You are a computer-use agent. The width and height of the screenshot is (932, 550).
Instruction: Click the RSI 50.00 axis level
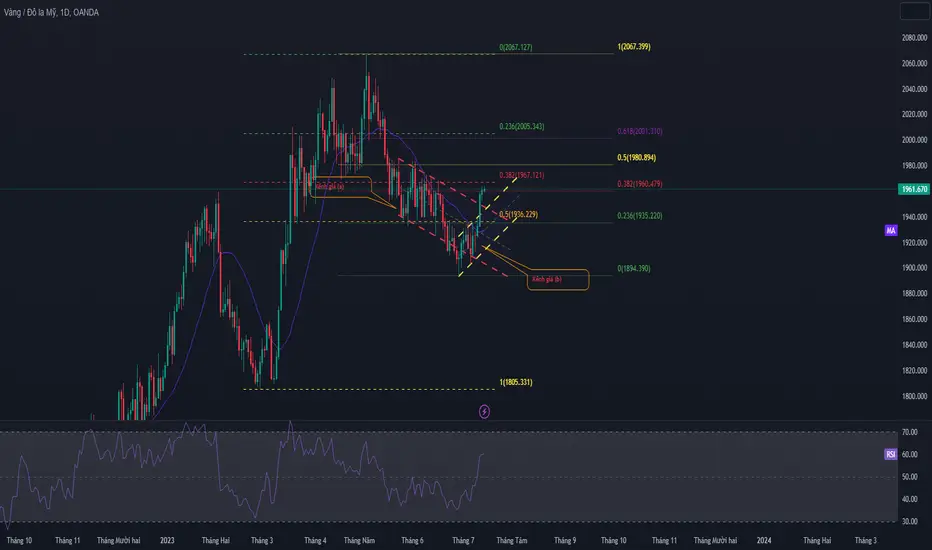909,477
